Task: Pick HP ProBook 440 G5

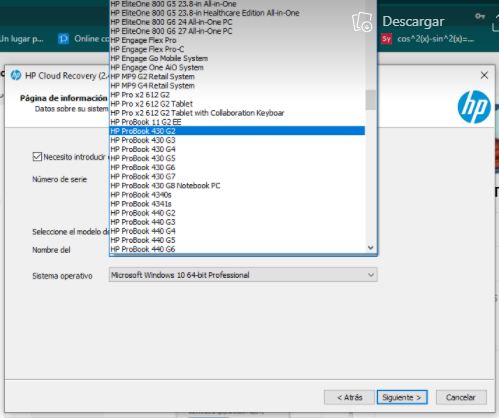Action: point(237,240)
